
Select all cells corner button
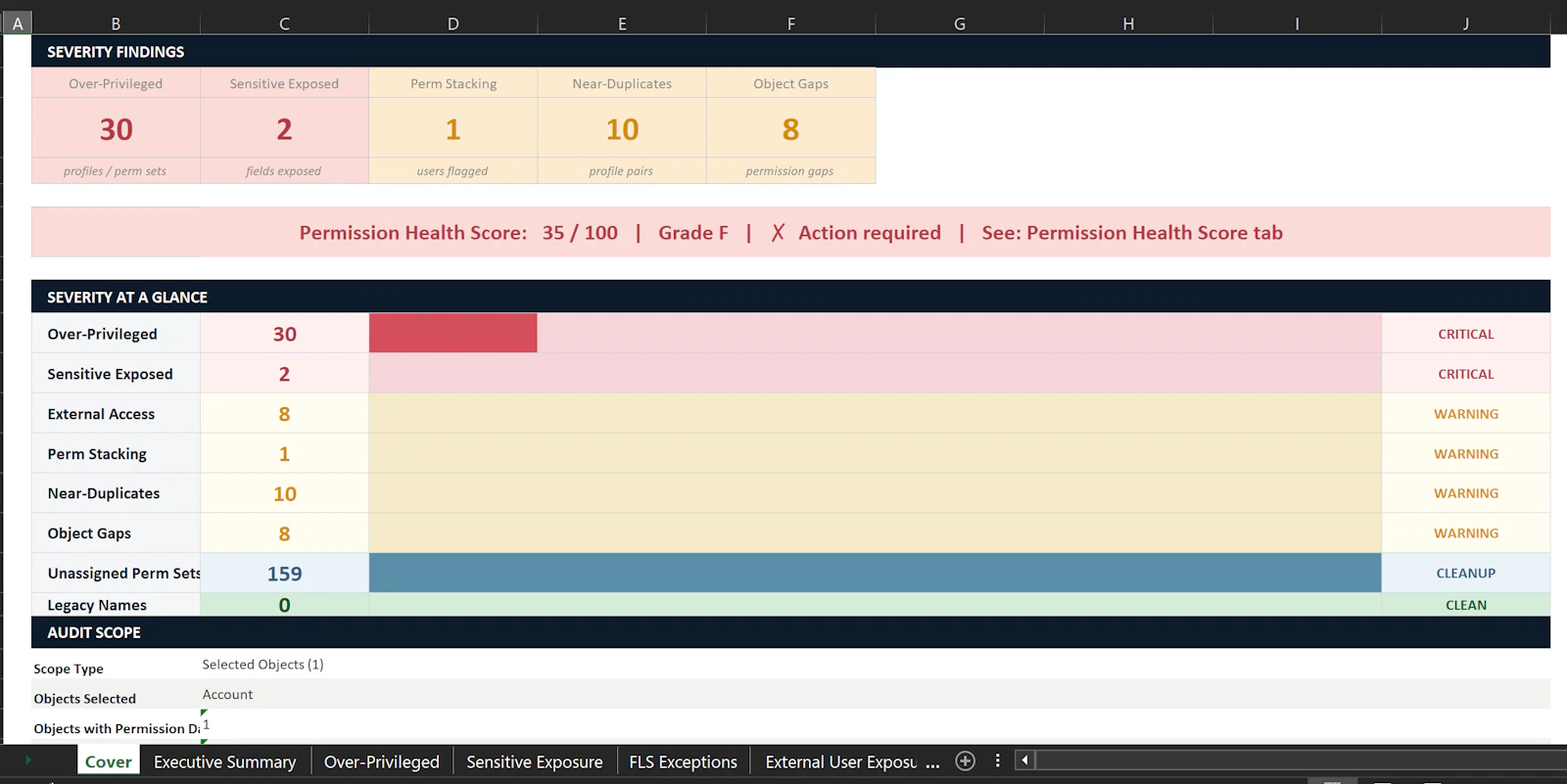pyautogui.click(x=18, y=23)
